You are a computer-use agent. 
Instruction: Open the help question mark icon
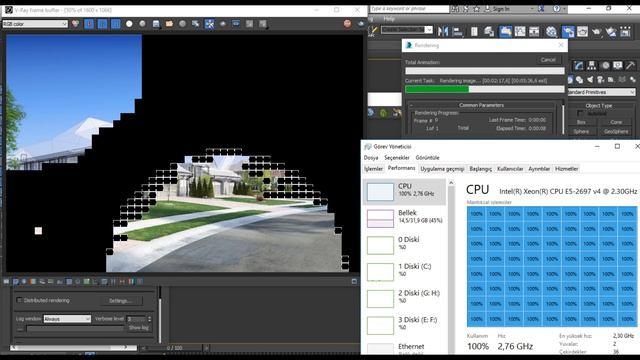coord(557,9)
